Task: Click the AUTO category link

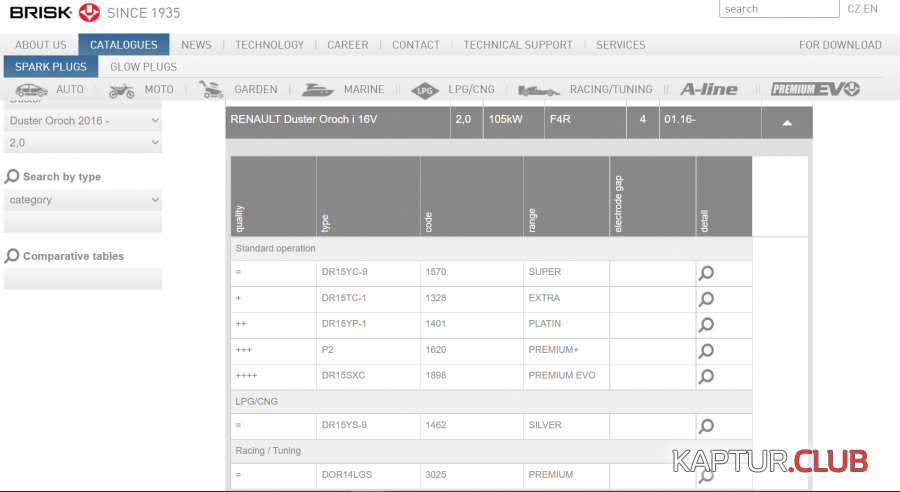Action: click(x=69, y=90)
